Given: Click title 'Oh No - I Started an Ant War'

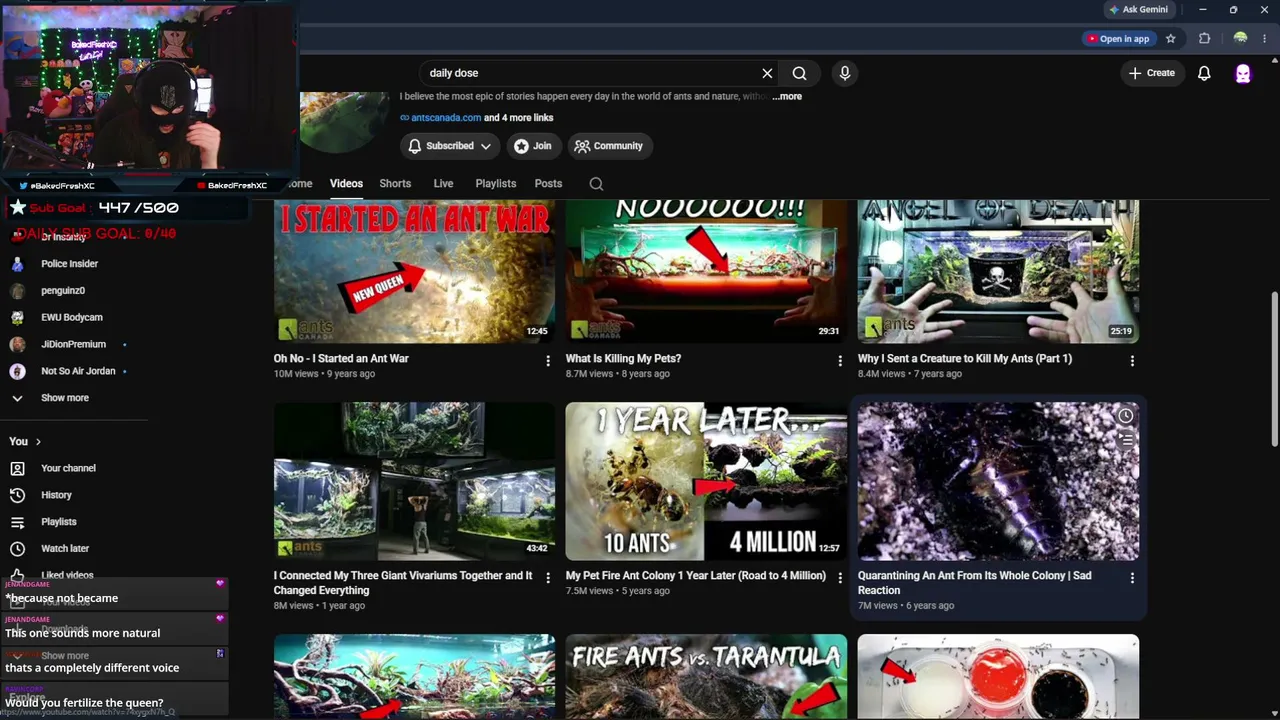Looking at the screenshot, I should pos(341,359).
